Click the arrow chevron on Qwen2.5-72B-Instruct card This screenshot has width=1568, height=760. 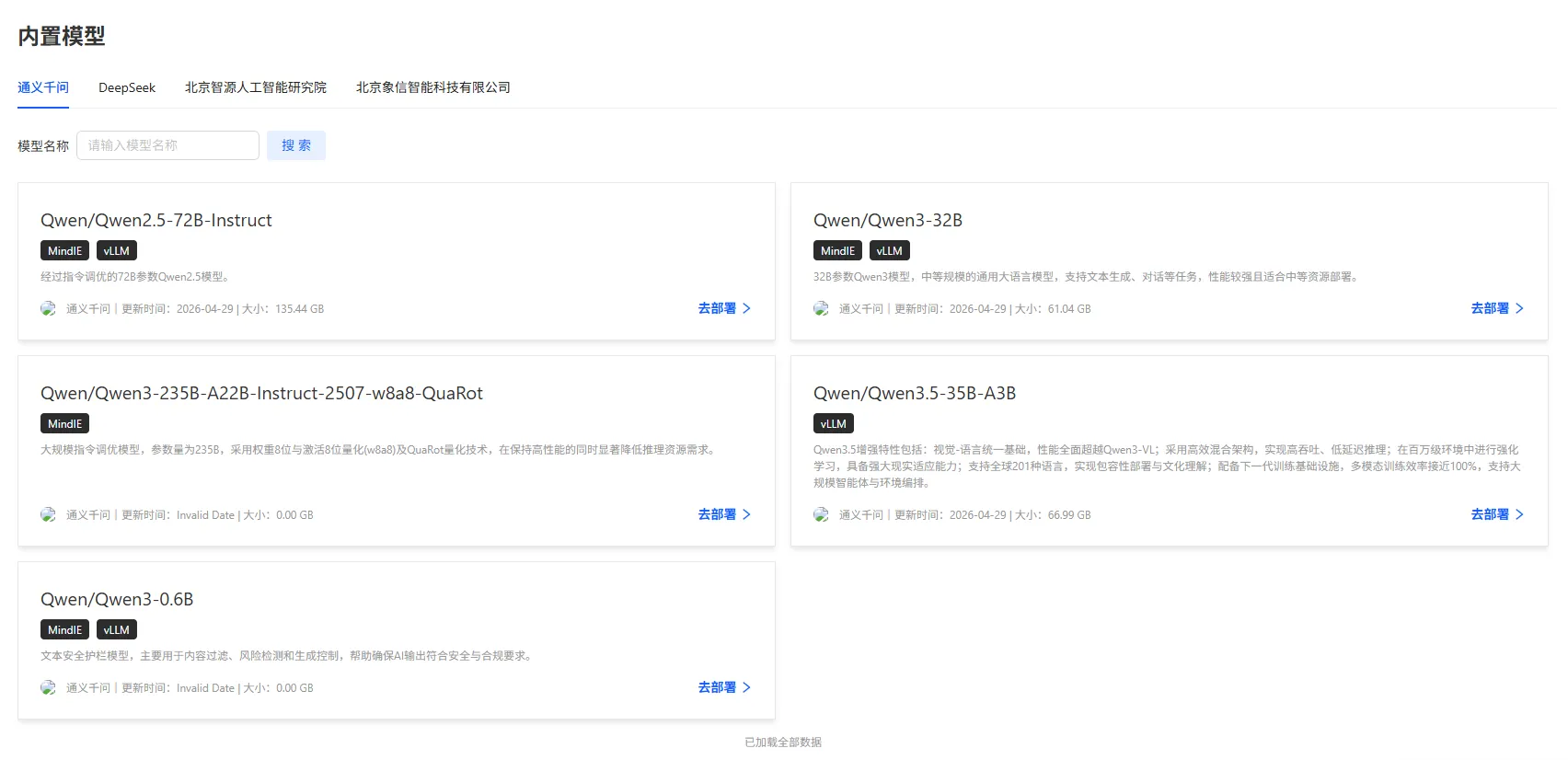[x=746, y=308]
